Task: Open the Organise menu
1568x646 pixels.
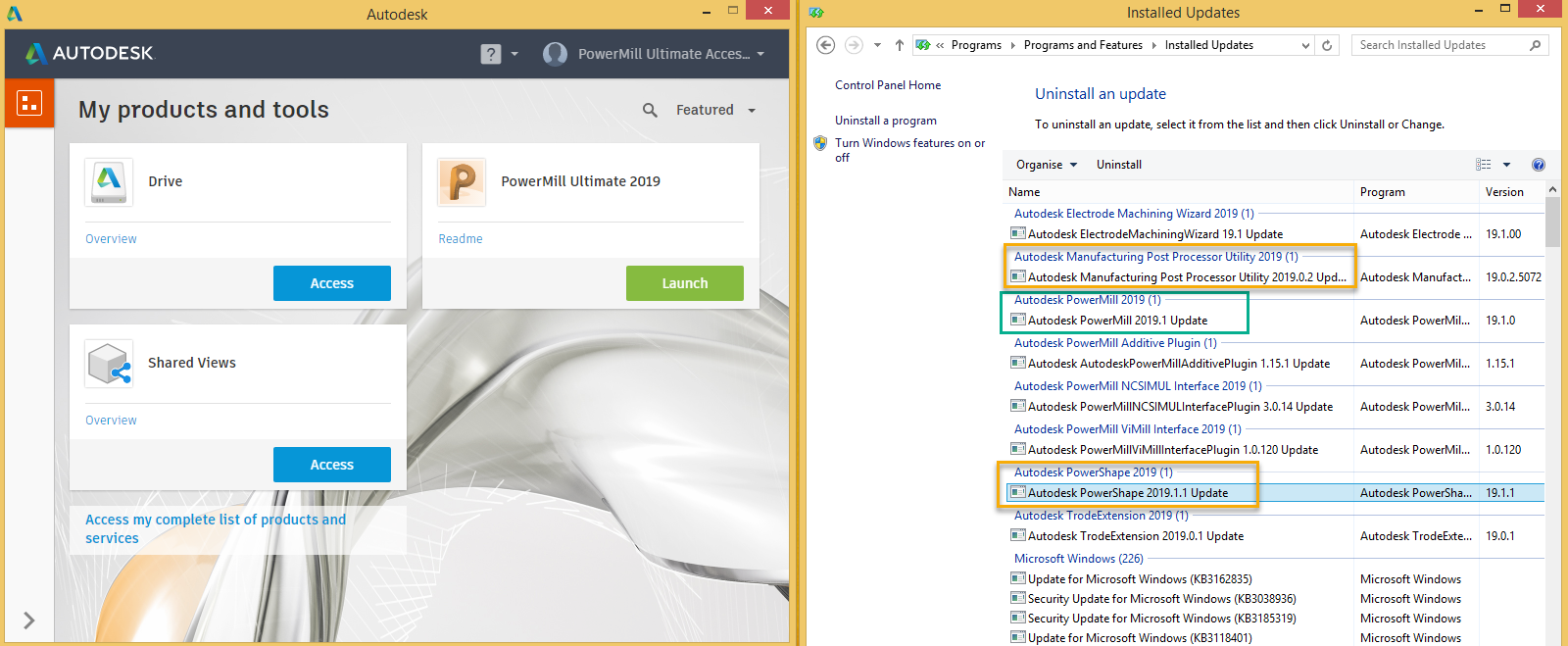Action: pyautogui.click(x=1047, y=165)
